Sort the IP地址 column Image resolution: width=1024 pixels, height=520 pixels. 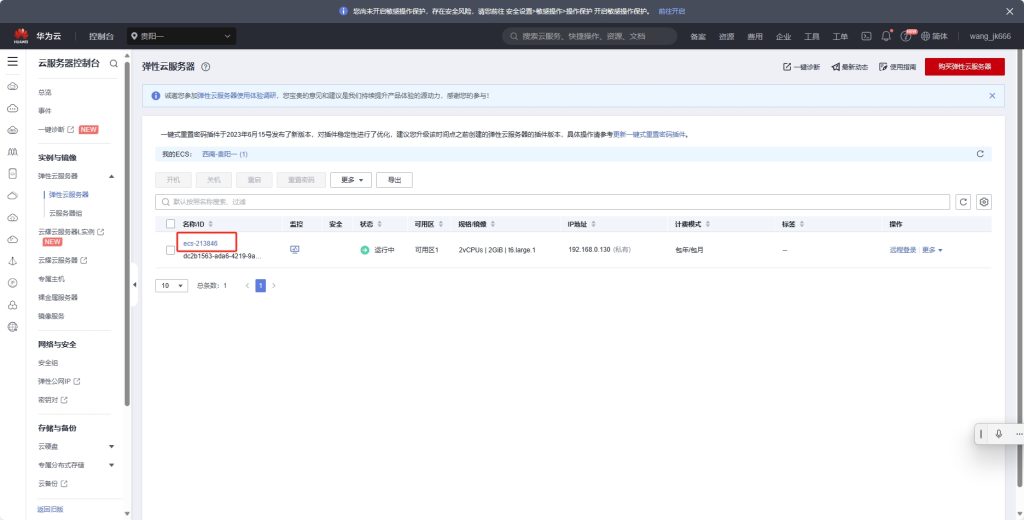tap(594, 224)
